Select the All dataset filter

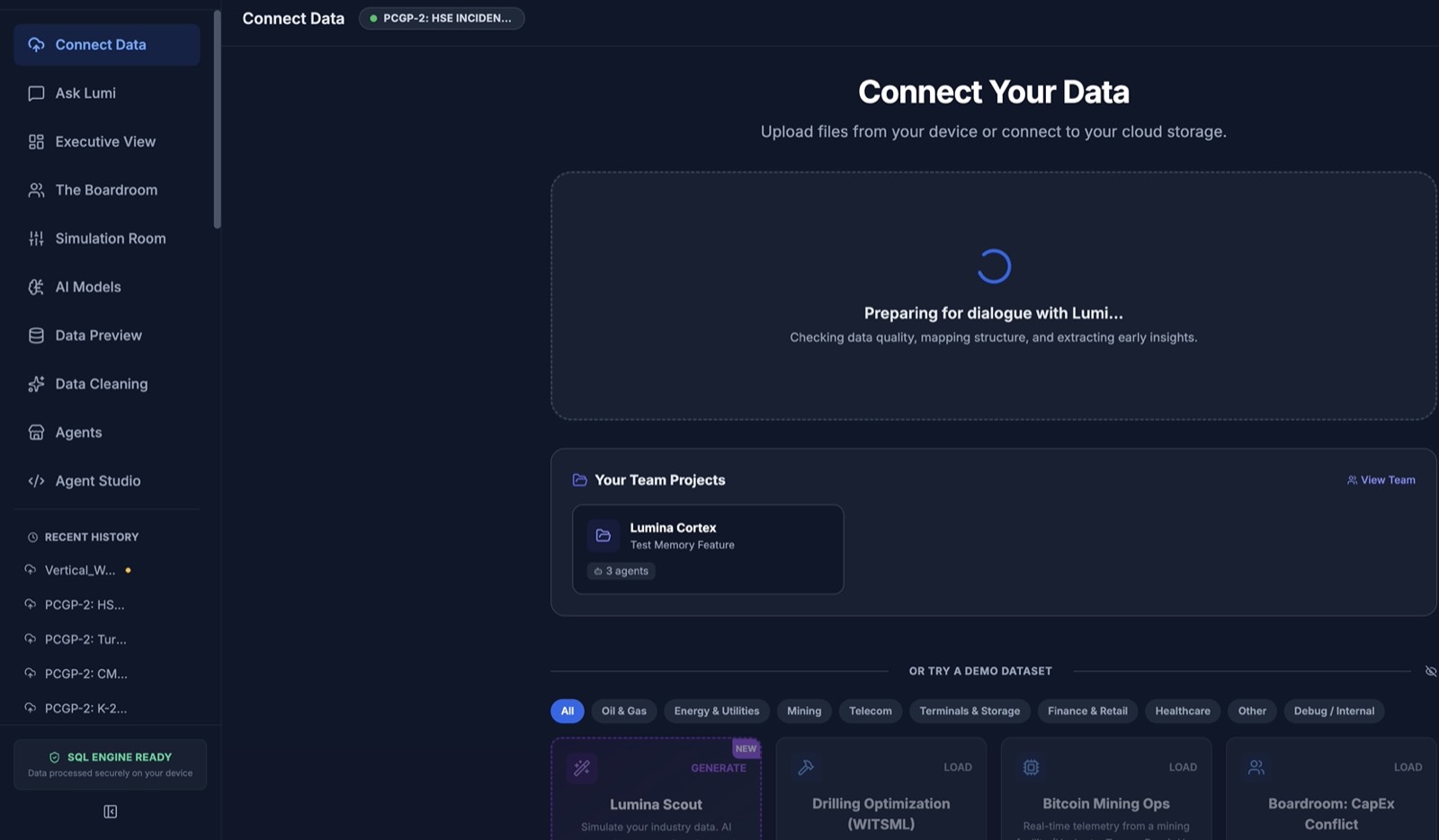[x=568, y=711]
